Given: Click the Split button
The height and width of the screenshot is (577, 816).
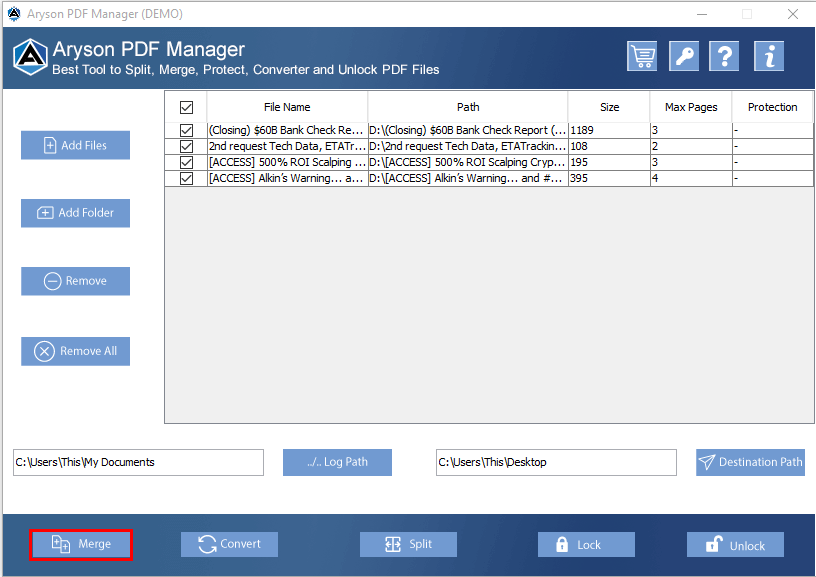Looking at the screenshot, I should click(x=409, y=544).
